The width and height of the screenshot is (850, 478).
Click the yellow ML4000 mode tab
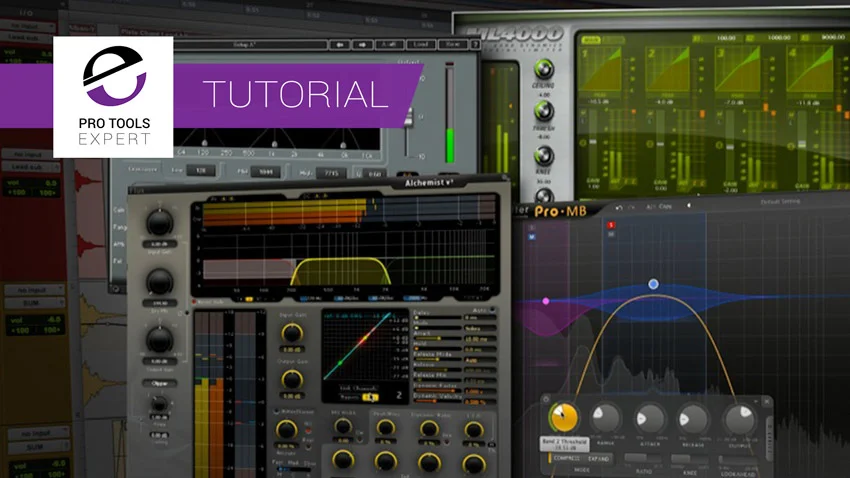coord(590,40)
